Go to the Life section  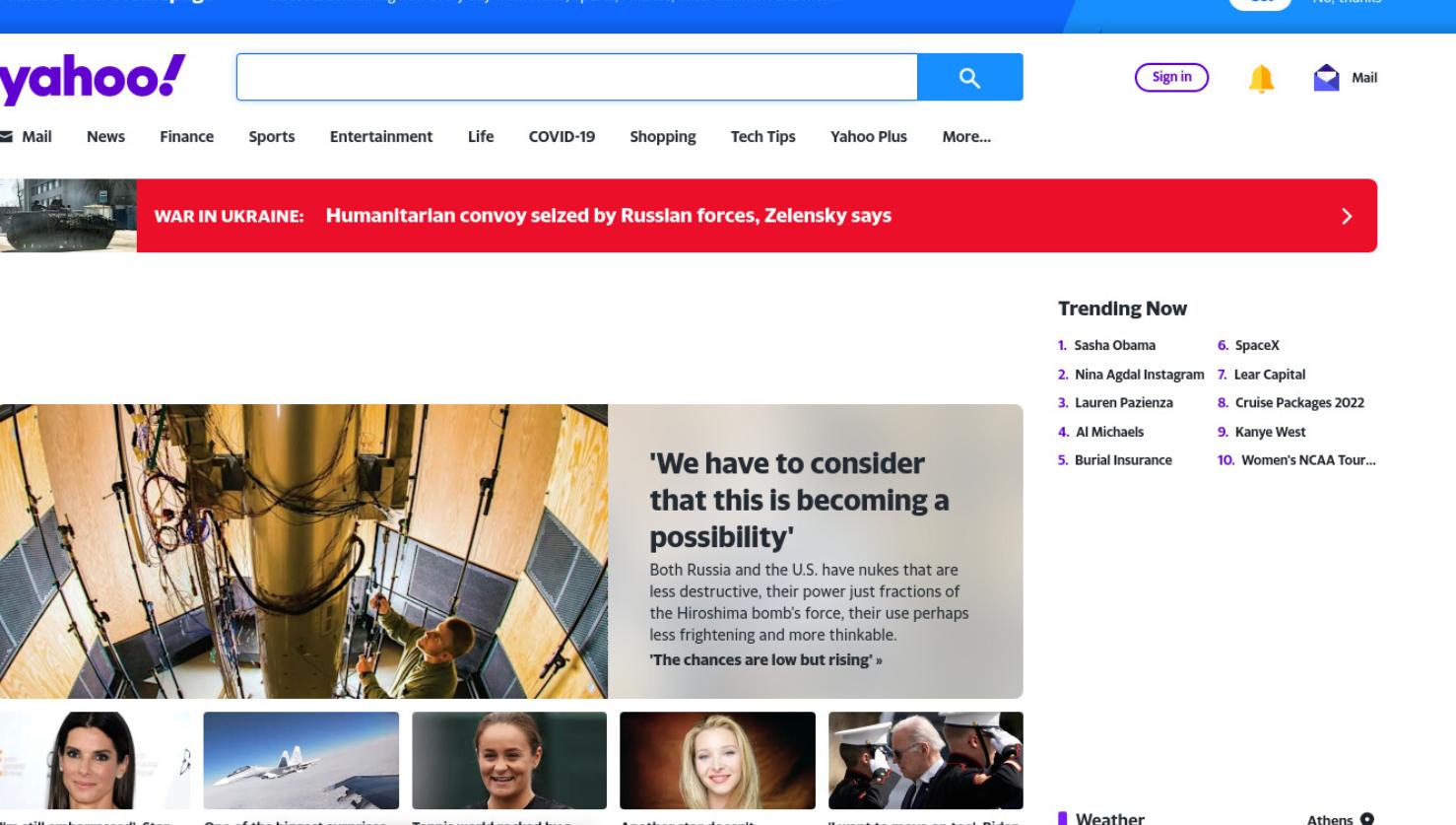(481, 136)
